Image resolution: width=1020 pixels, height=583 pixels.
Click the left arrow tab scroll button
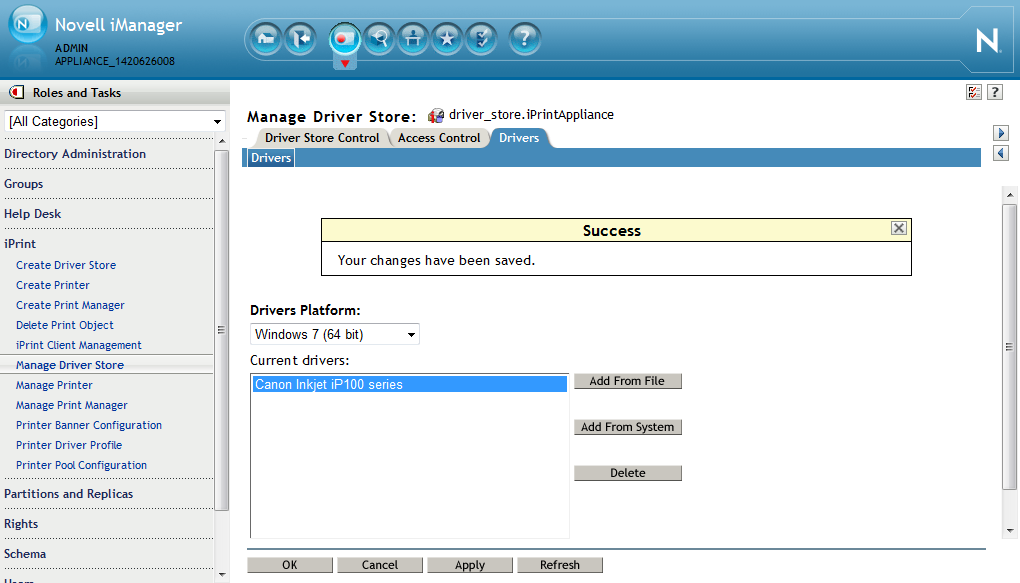(x=1001, y=153)
